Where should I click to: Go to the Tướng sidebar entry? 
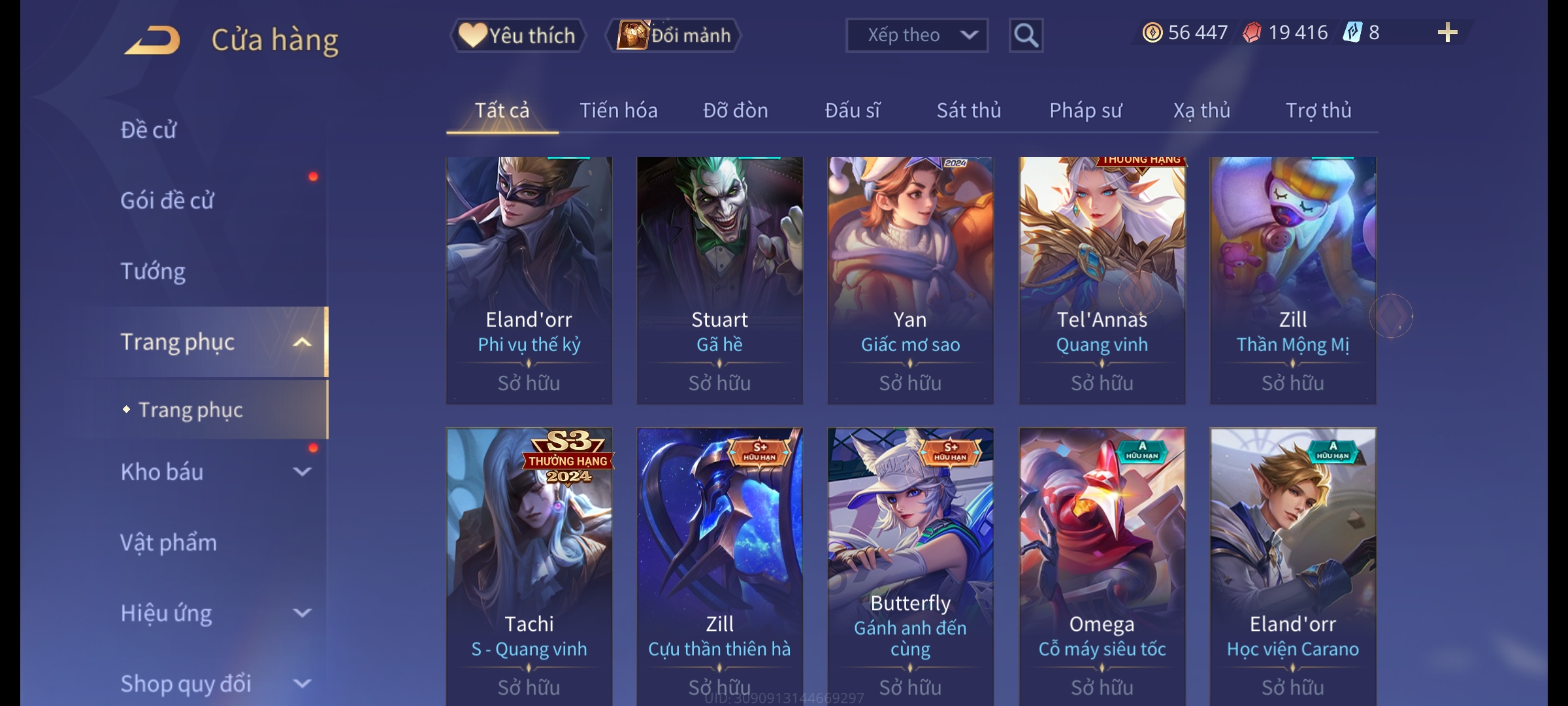click(153, 271)
